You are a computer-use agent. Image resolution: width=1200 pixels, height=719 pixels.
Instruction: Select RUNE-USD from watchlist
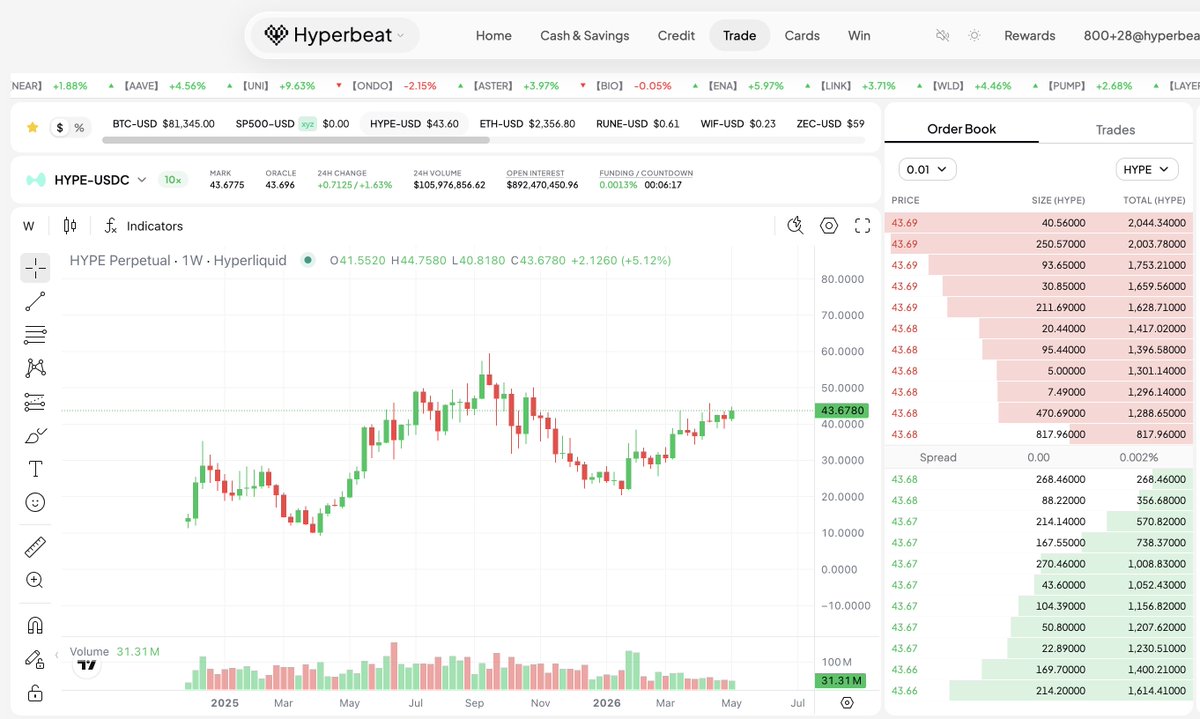638,124
